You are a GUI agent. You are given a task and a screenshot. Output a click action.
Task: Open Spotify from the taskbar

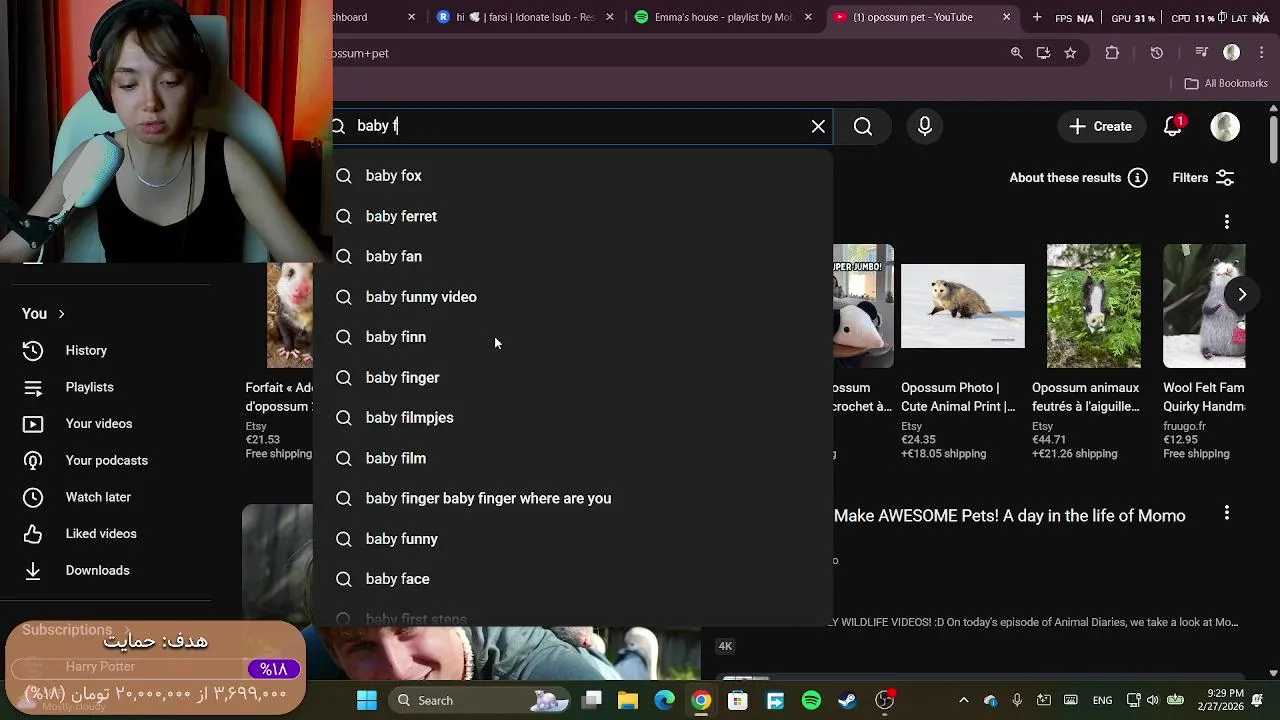point(811,700)
